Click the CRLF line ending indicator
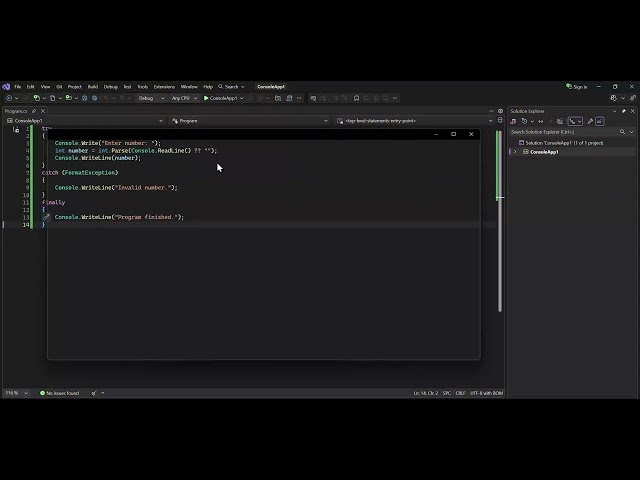 [x=460, y=393]
